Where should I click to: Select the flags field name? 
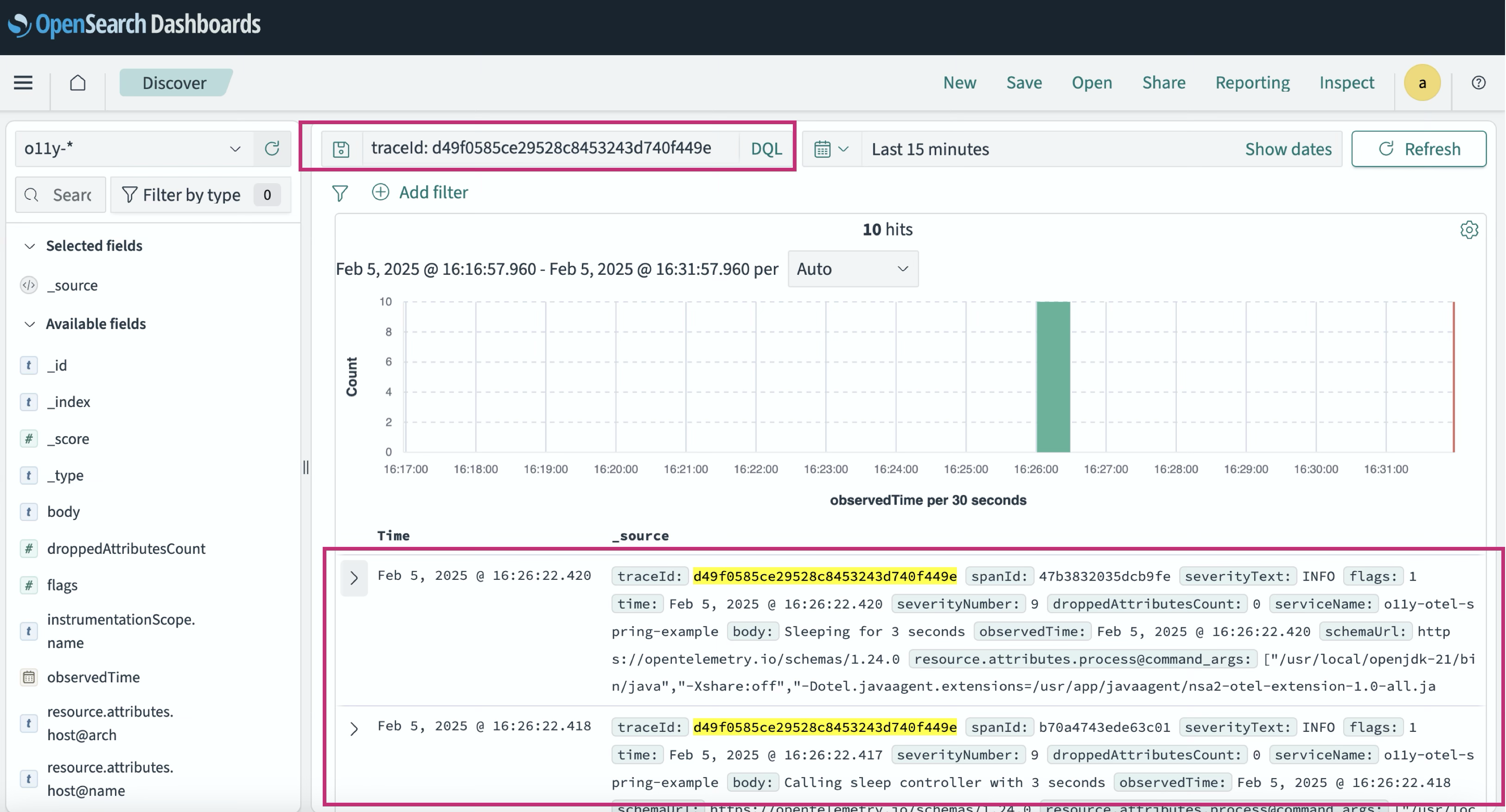pos(62,585)
